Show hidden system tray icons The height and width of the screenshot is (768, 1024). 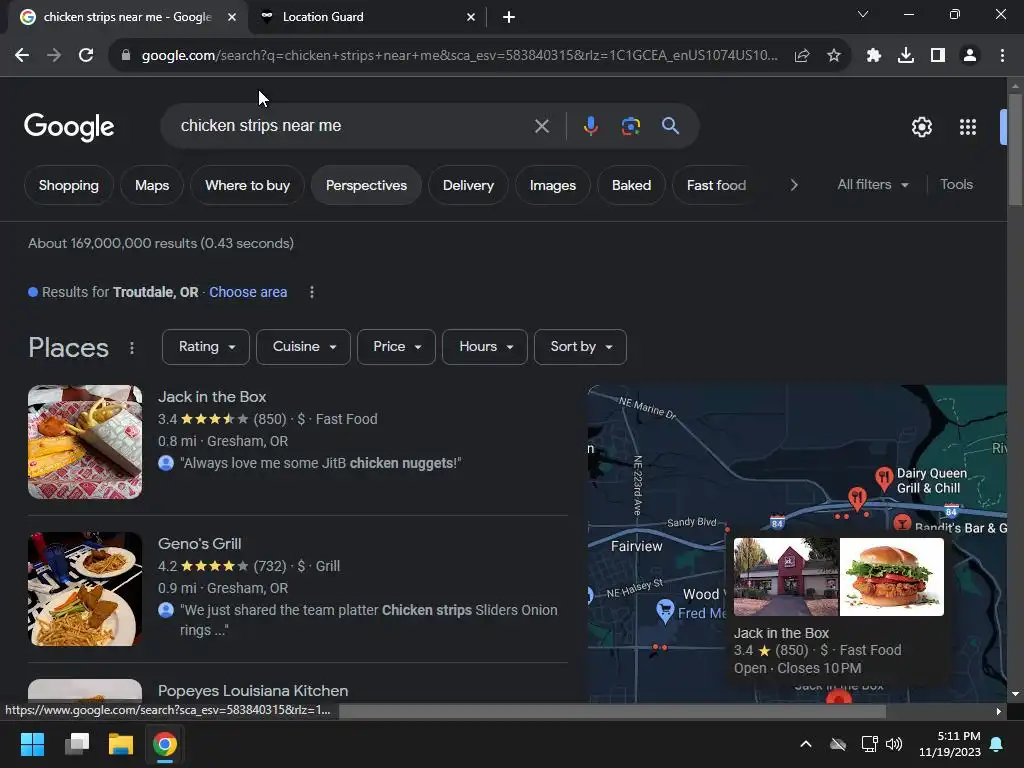pos(806,744)
